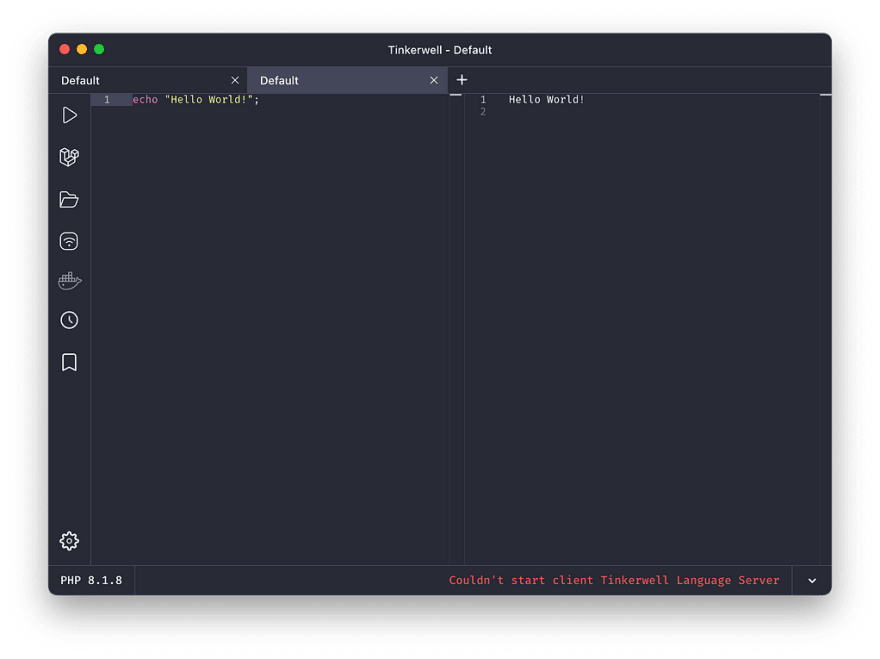Minimize the window with the yellow button
The height and width of the screenshot is (659, 880).
click(82, 49)
